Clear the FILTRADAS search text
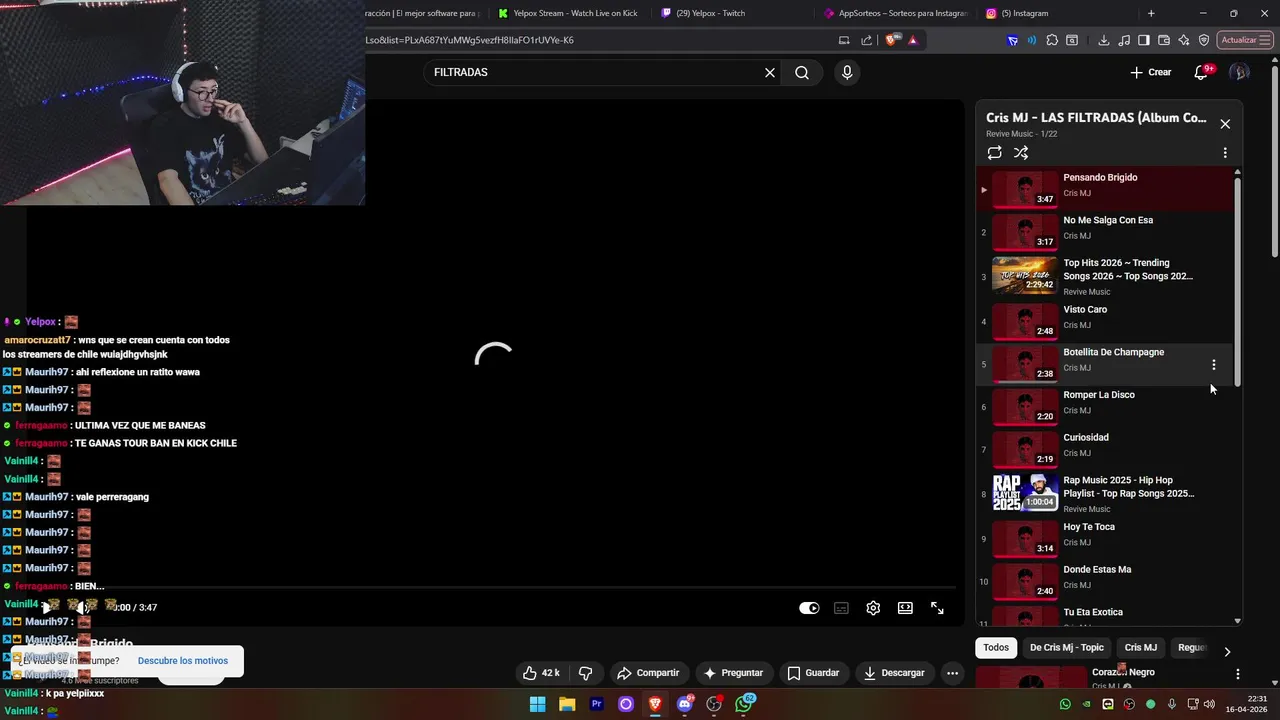 click(770, 72)
